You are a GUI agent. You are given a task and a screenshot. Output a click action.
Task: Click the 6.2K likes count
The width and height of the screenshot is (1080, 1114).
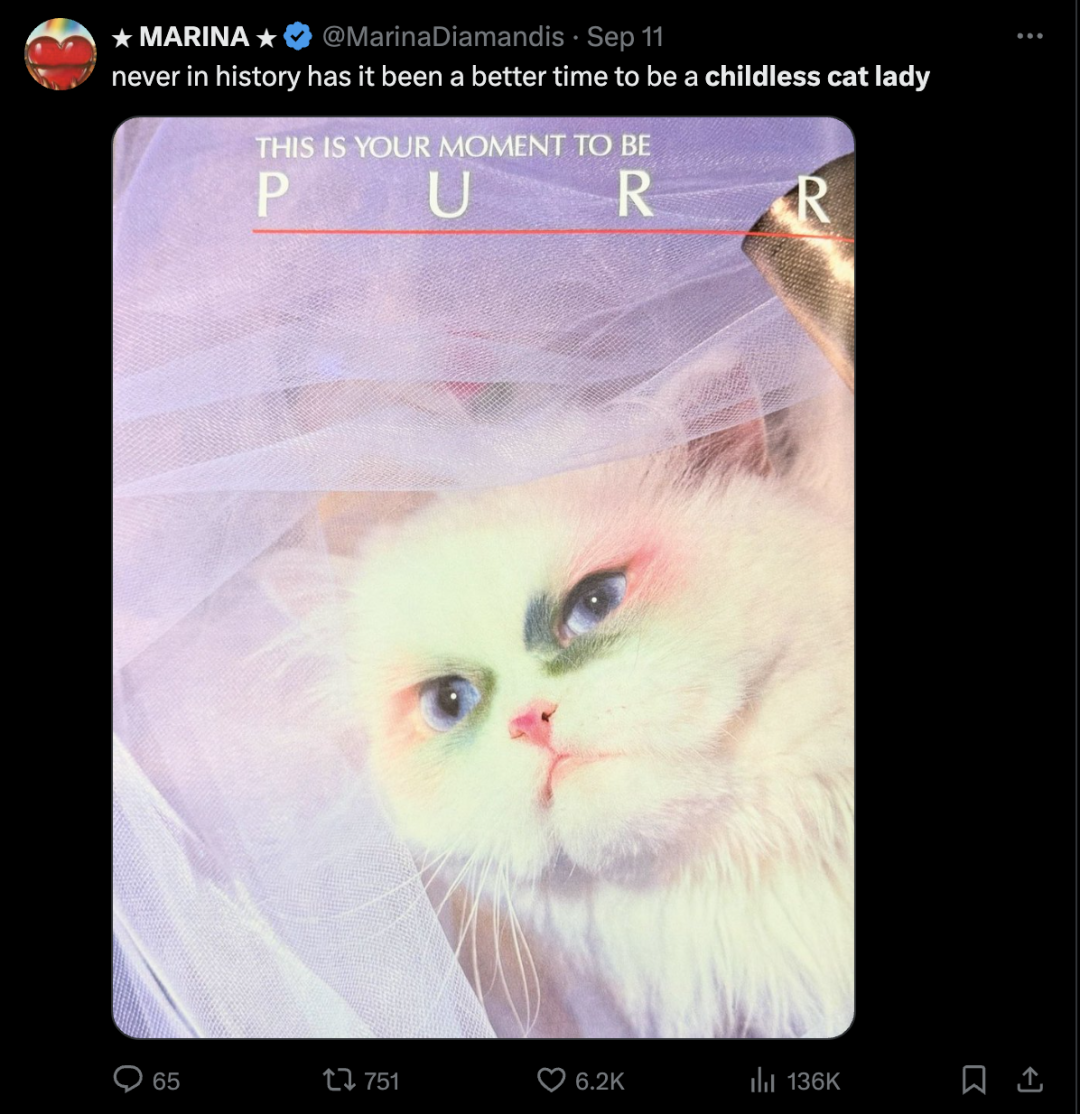click(x=600, y=1081)
